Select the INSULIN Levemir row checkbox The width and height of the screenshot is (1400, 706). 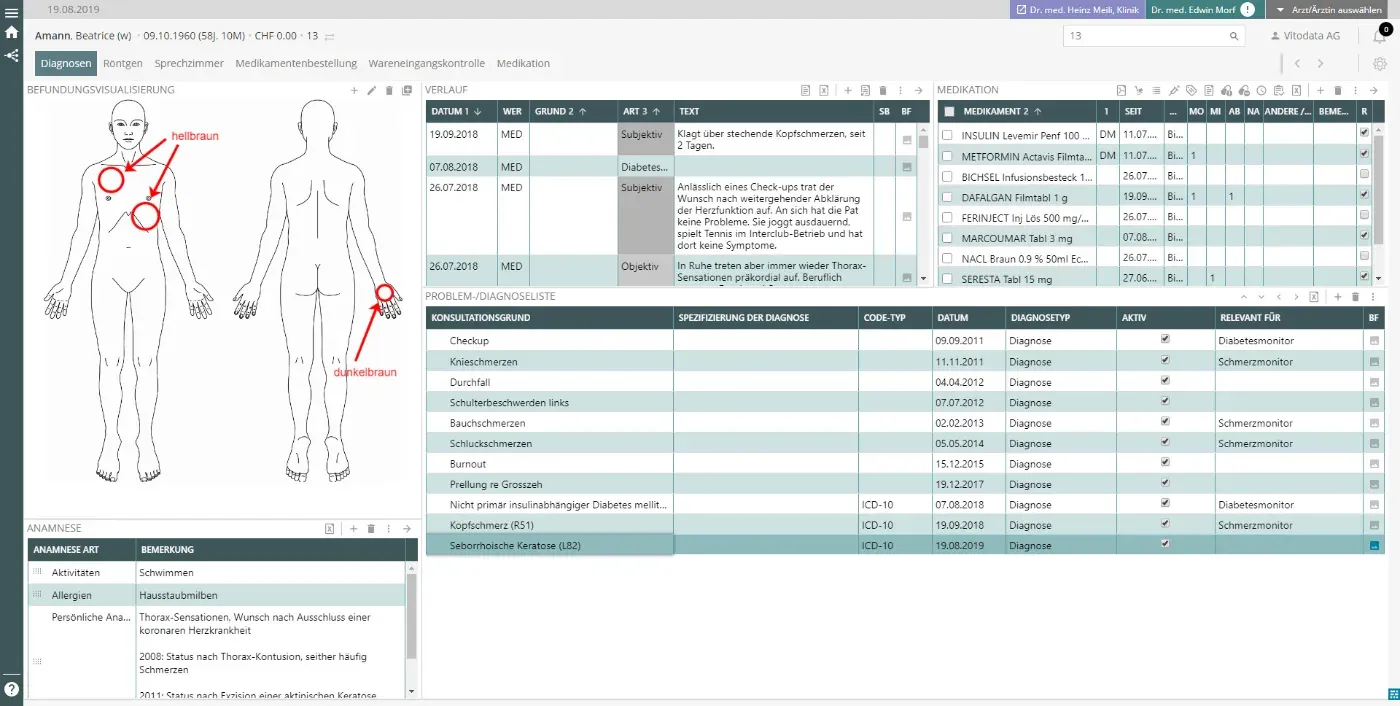(x=948, y=134)
